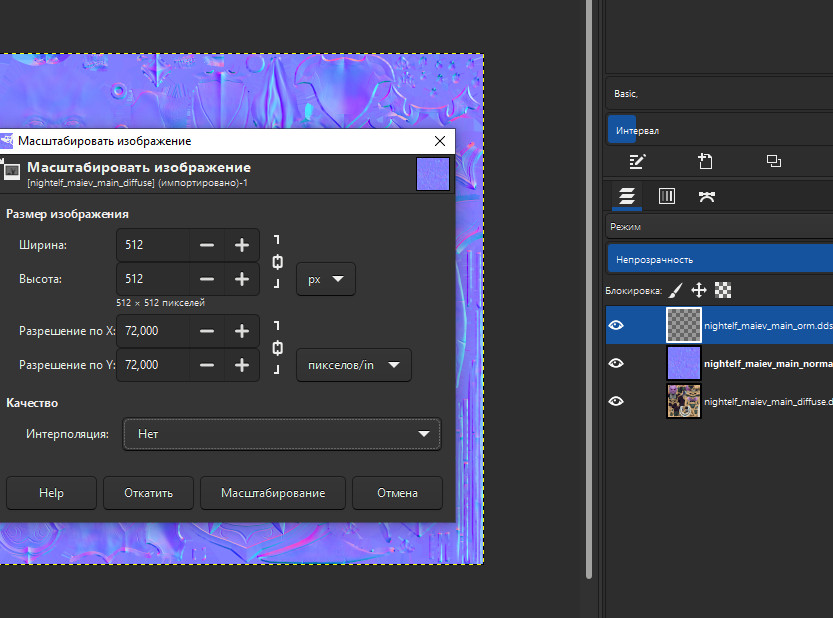
Task: Click the duplicate brush icon
Action: pos(773,161)
